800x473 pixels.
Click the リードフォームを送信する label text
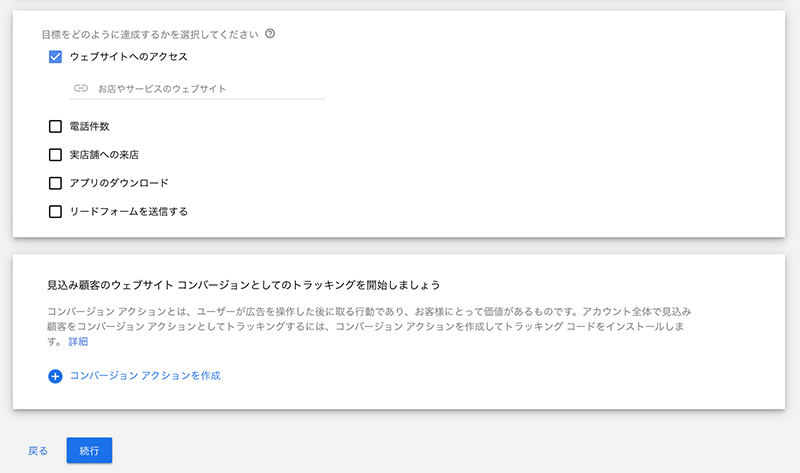click(129, 211)
